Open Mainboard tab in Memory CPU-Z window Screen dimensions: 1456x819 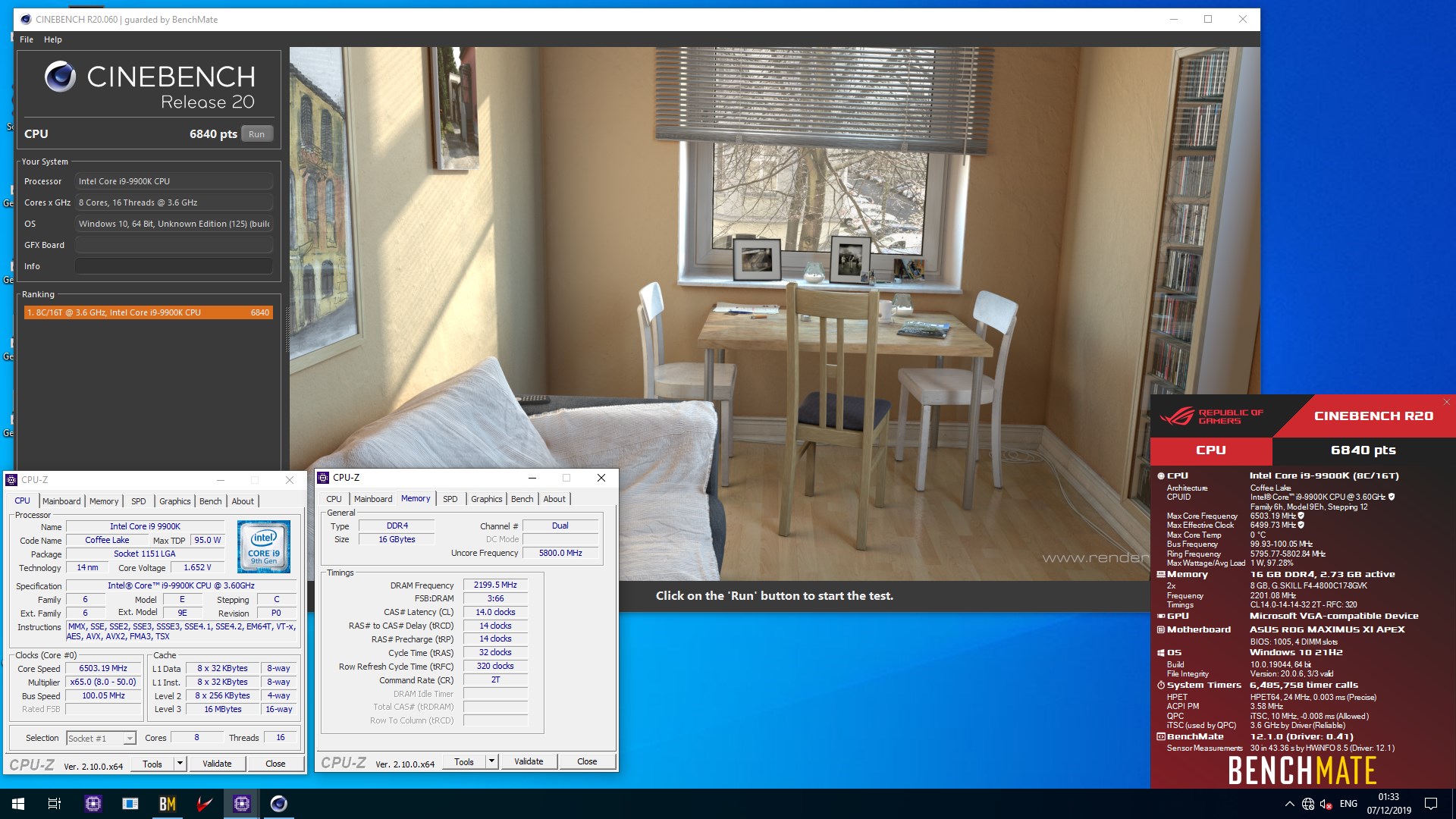click(373, 499)
